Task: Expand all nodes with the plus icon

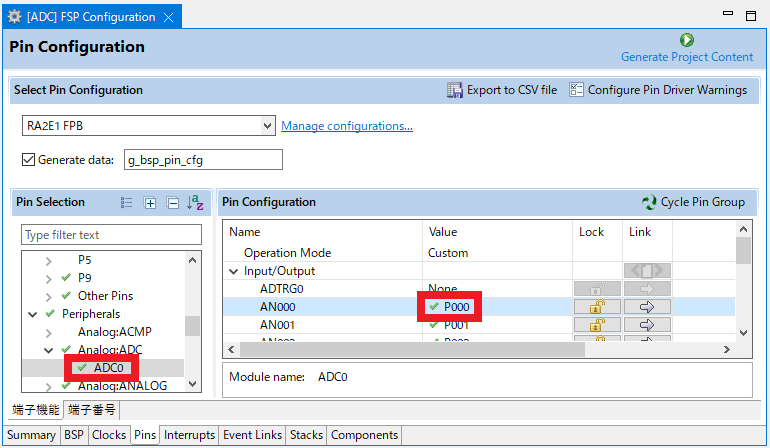Action: pyautogui.click(x=150, y=202)
